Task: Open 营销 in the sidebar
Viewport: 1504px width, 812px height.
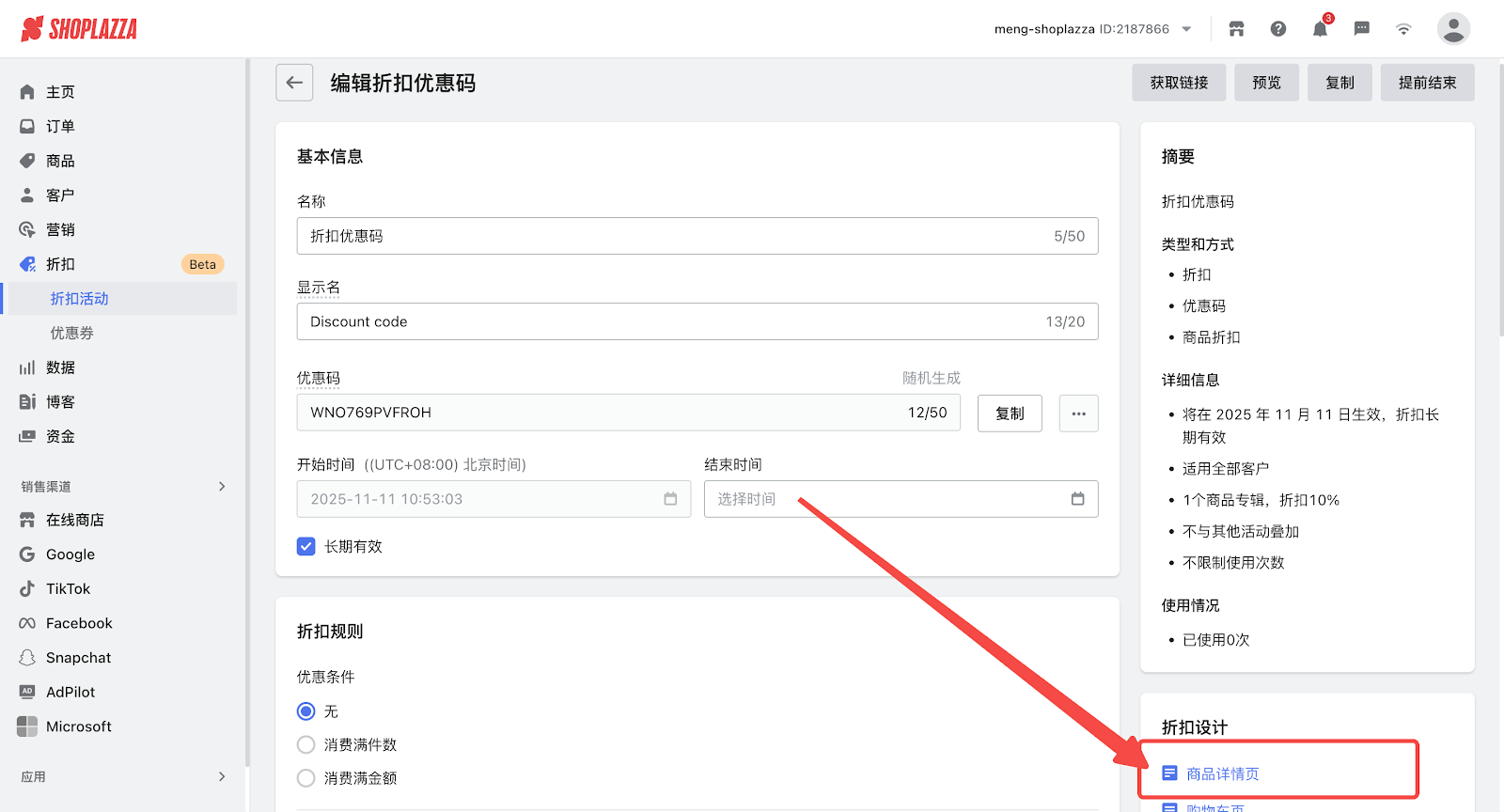Action: 60,229
